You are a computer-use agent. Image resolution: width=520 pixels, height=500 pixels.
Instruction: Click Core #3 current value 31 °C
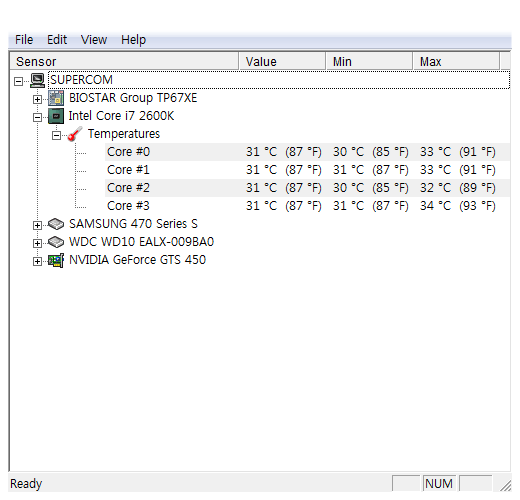(262, 206)
